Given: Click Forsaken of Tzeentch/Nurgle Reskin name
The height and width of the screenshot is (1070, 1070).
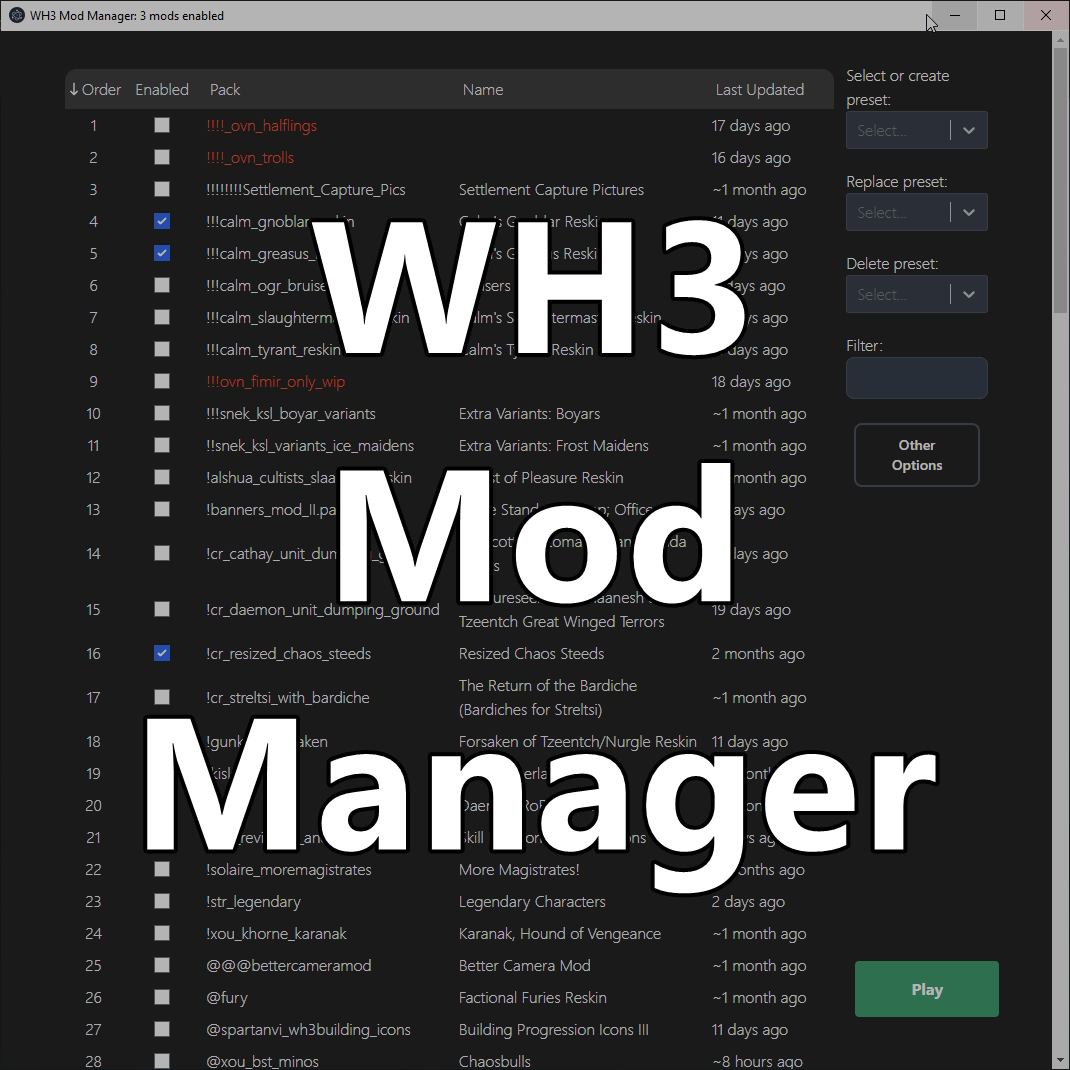Looking at the screenshot, I should coord(577,742).
